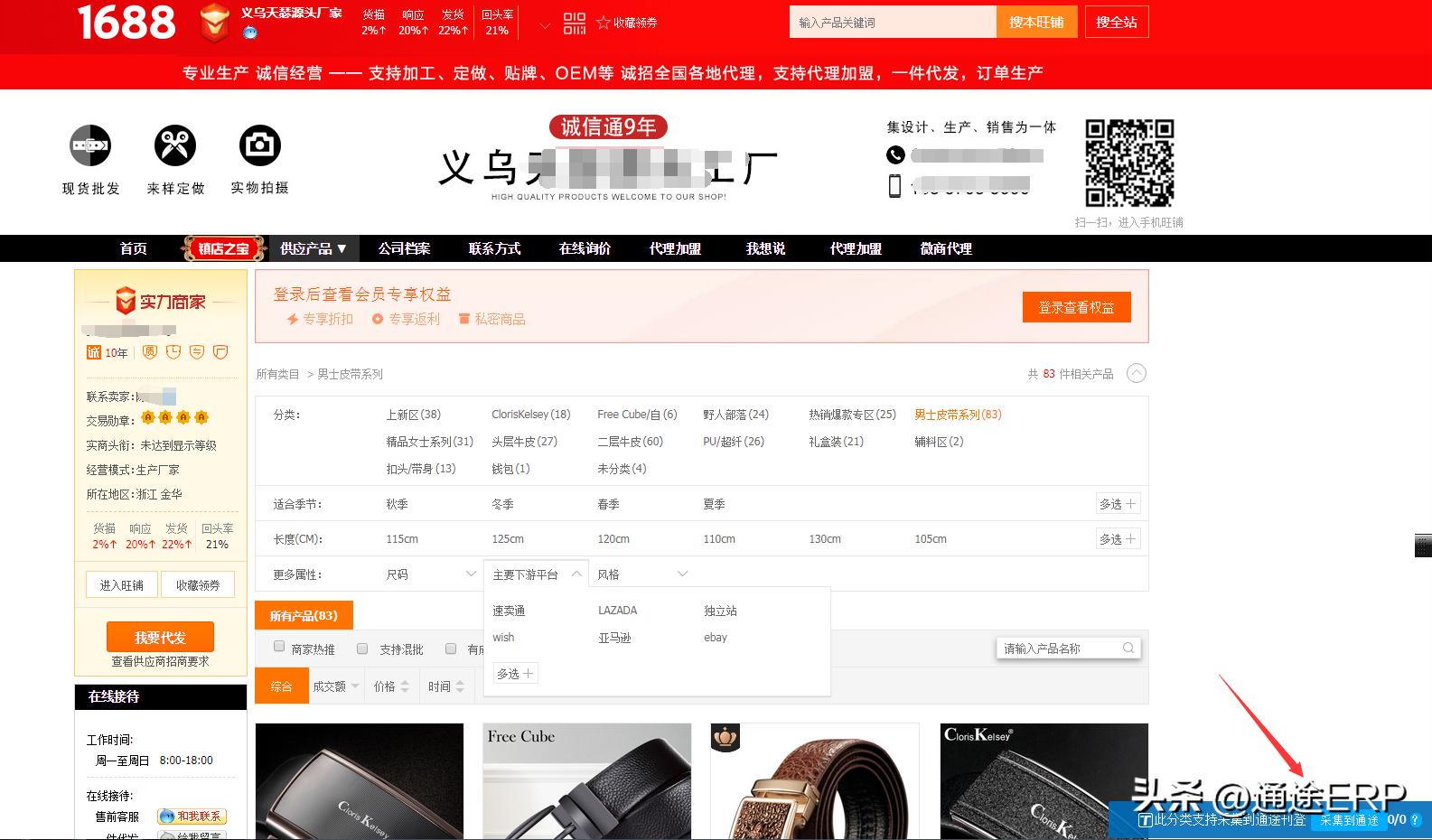Viewport: 1432px width, 840px height.
Task: Sort products by 时间
Action: pyautogui.click(x=446, y=686)
